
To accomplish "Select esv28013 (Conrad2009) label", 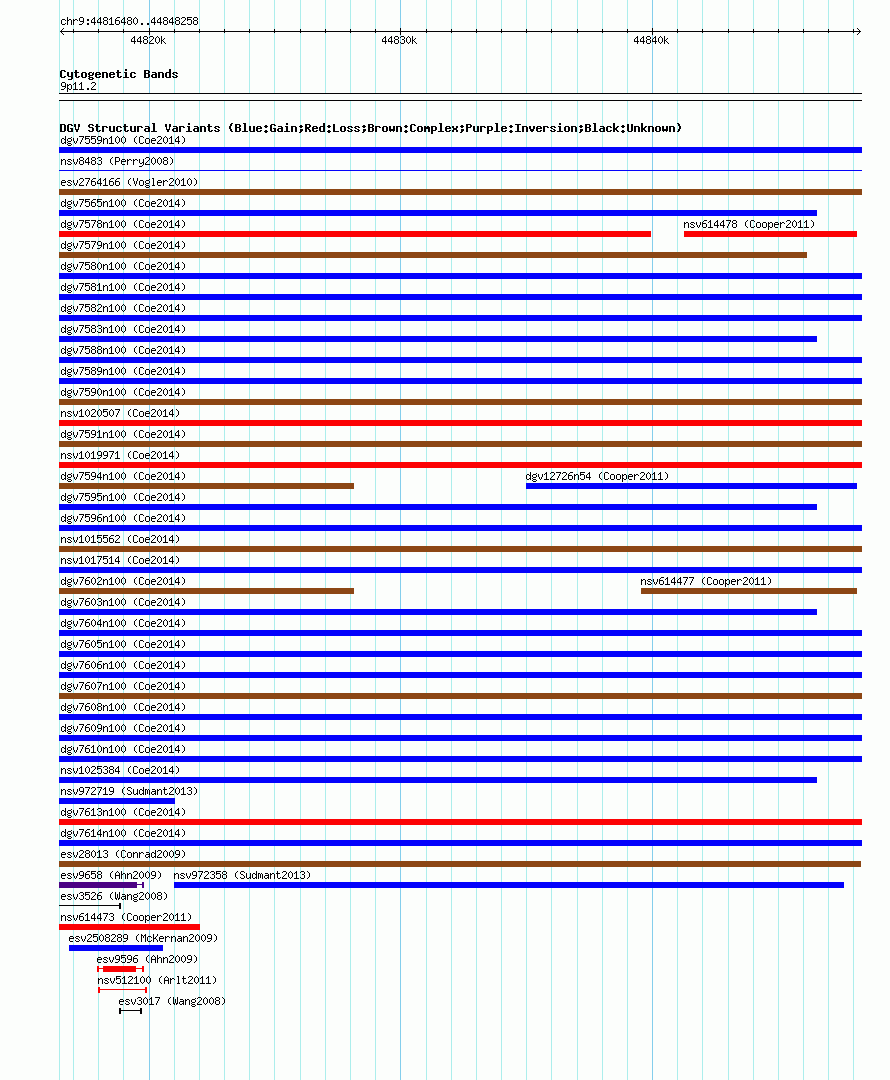I will click(x=123, y=855).
